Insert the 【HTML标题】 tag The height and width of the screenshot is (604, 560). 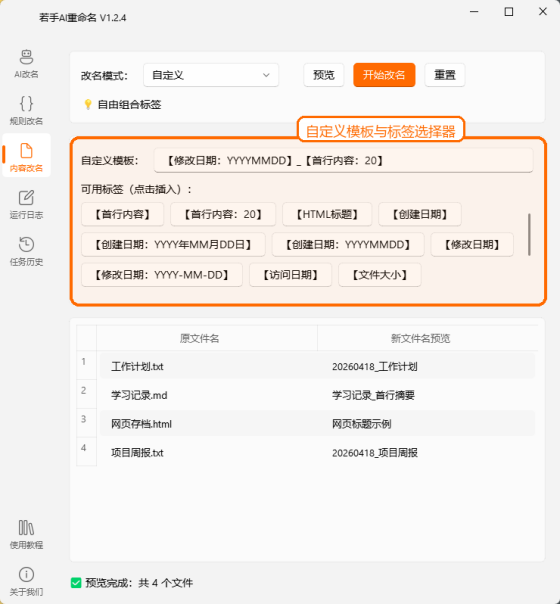point(327,214)
